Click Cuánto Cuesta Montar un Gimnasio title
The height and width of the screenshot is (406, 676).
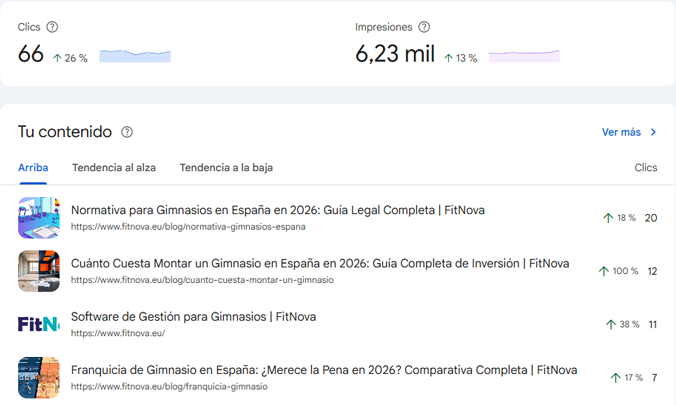(x=320, y=263)
